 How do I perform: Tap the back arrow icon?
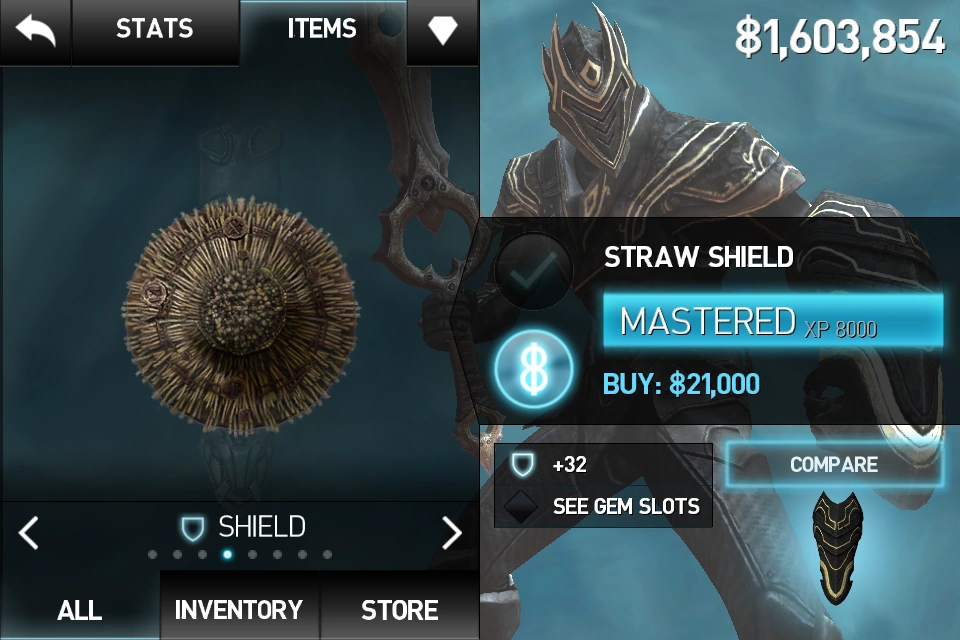[x=36, y=31]
